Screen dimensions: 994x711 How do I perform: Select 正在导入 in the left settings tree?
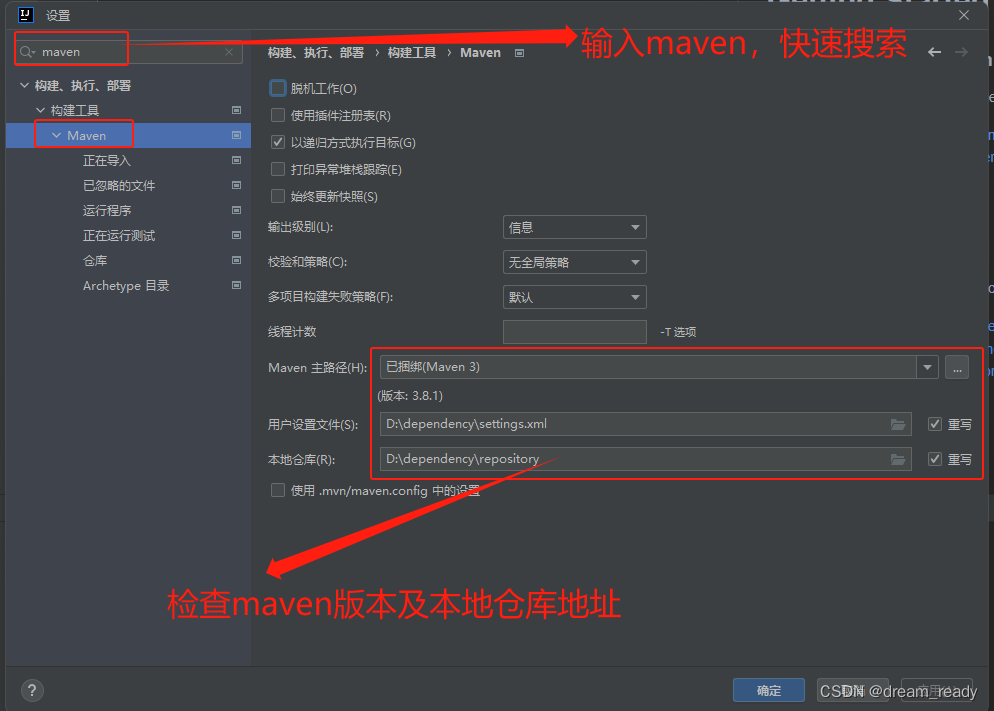tap(107, 160)
